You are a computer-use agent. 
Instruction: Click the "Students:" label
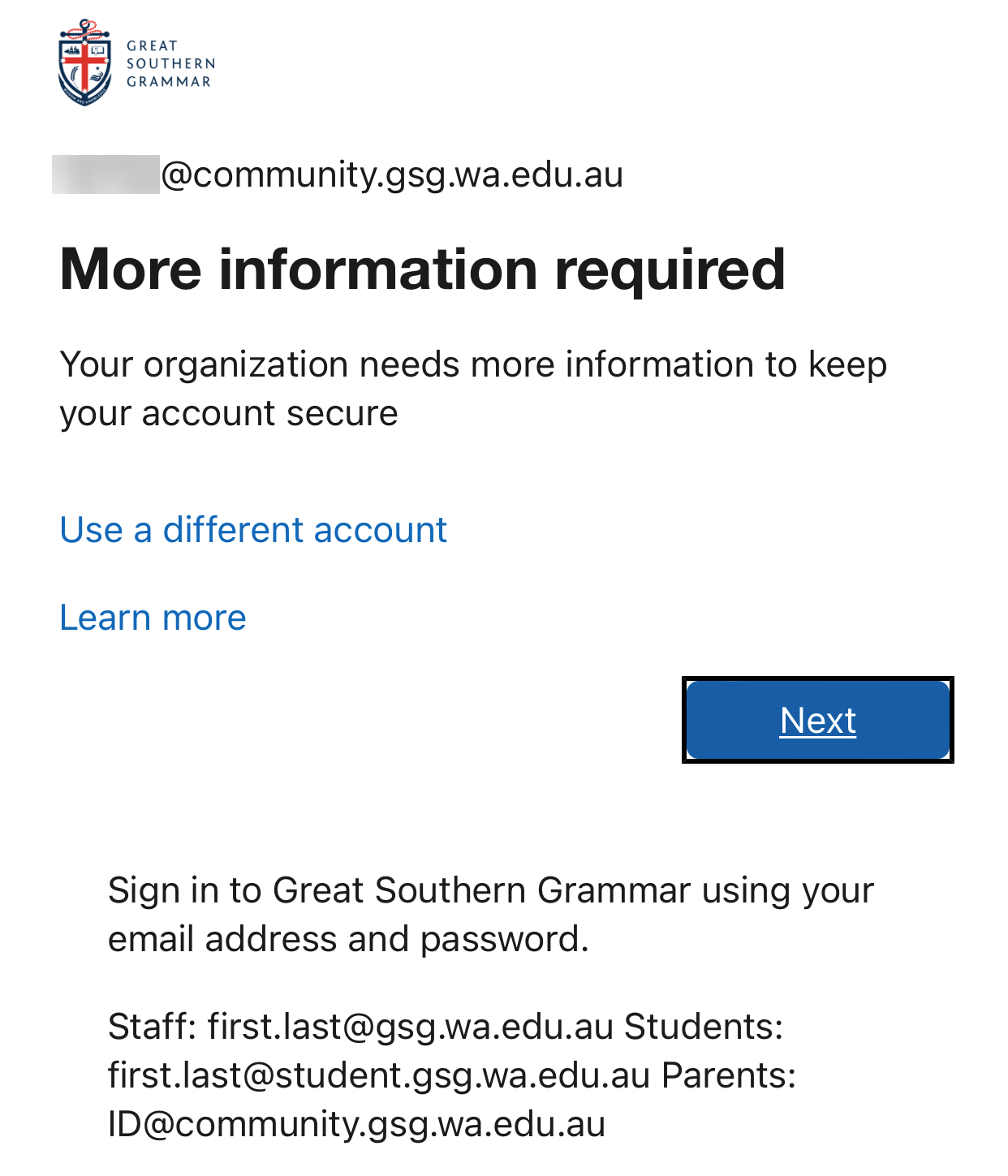[704, 1027]
